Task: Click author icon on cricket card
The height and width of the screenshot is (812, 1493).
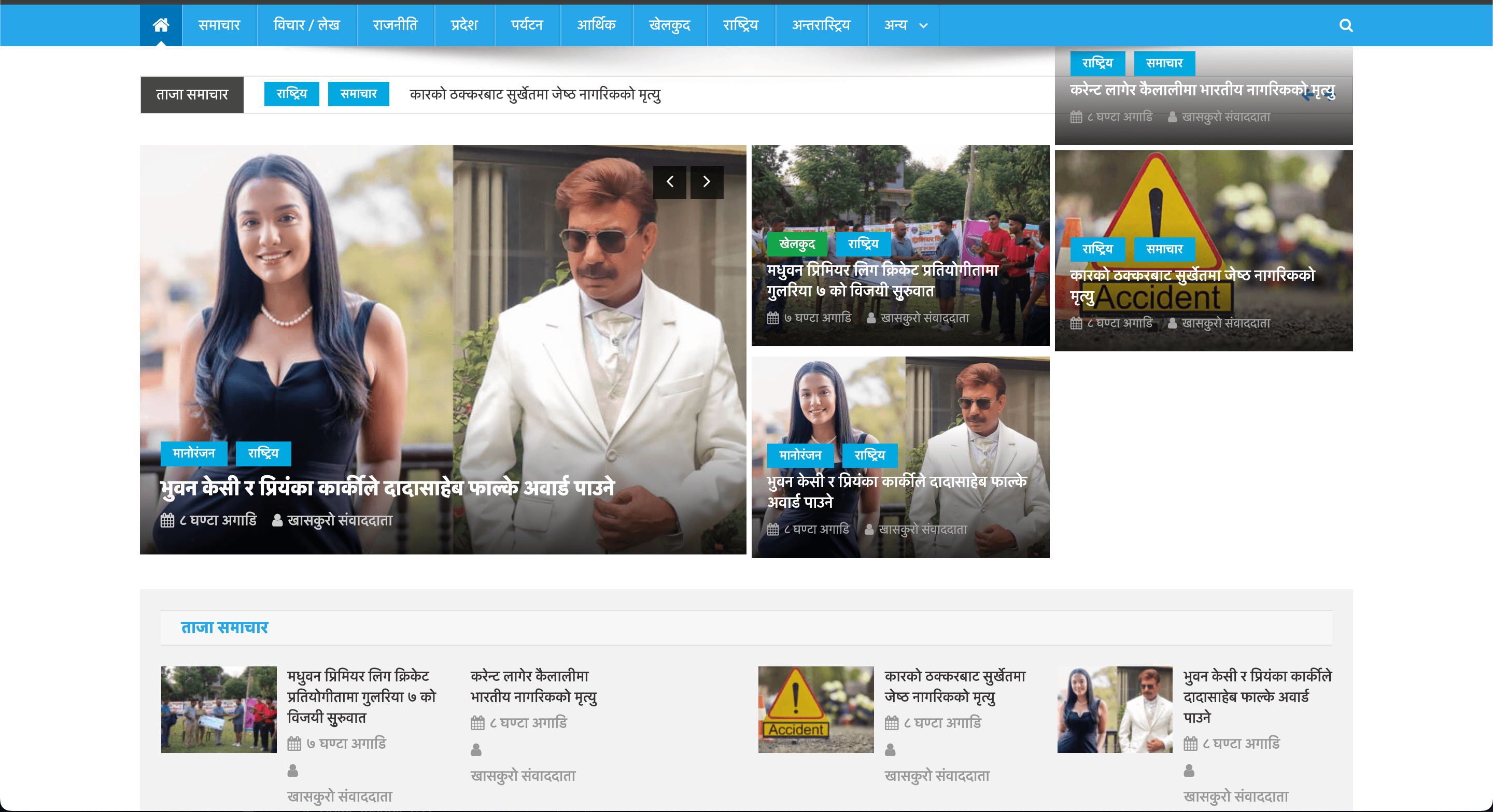Action: click(x=871, y=318)
